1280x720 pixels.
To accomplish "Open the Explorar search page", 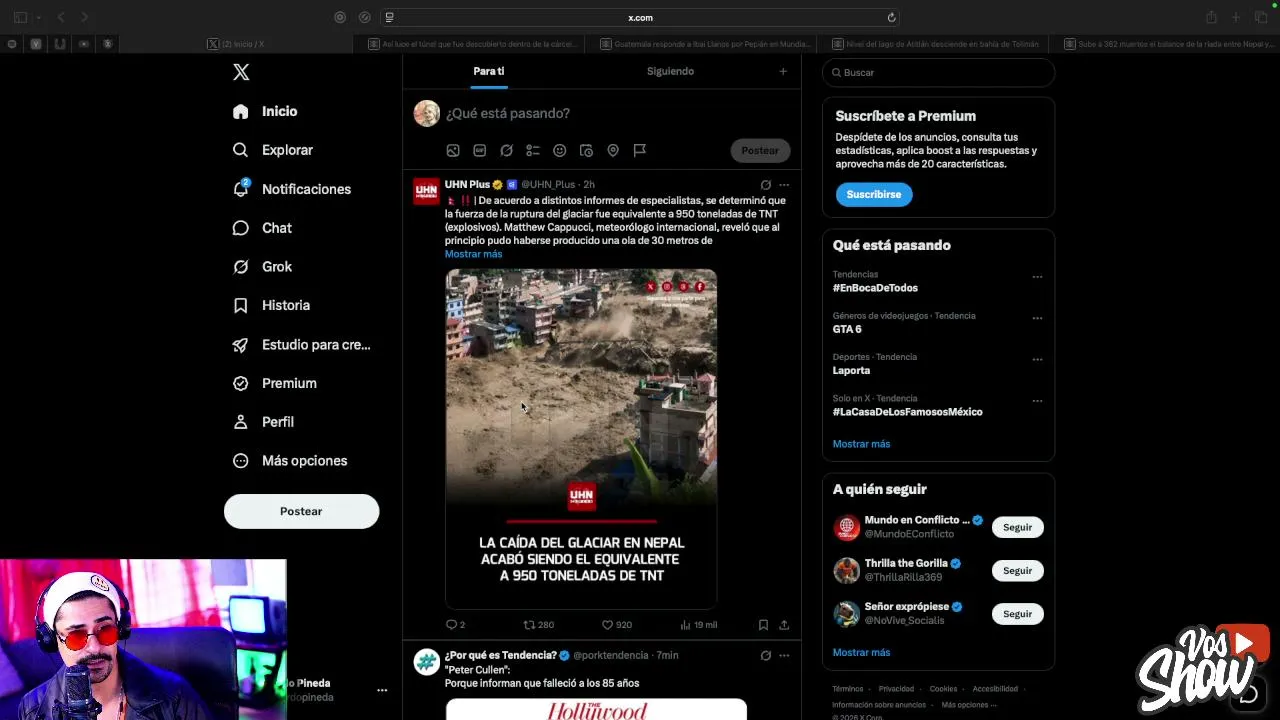I will pyautogui.click(x=273, y=150).
